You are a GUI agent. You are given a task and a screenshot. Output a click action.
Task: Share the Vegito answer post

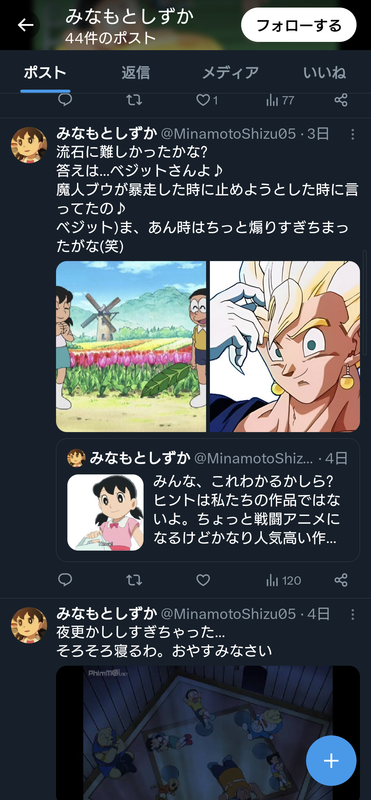(x=341, y=580)
